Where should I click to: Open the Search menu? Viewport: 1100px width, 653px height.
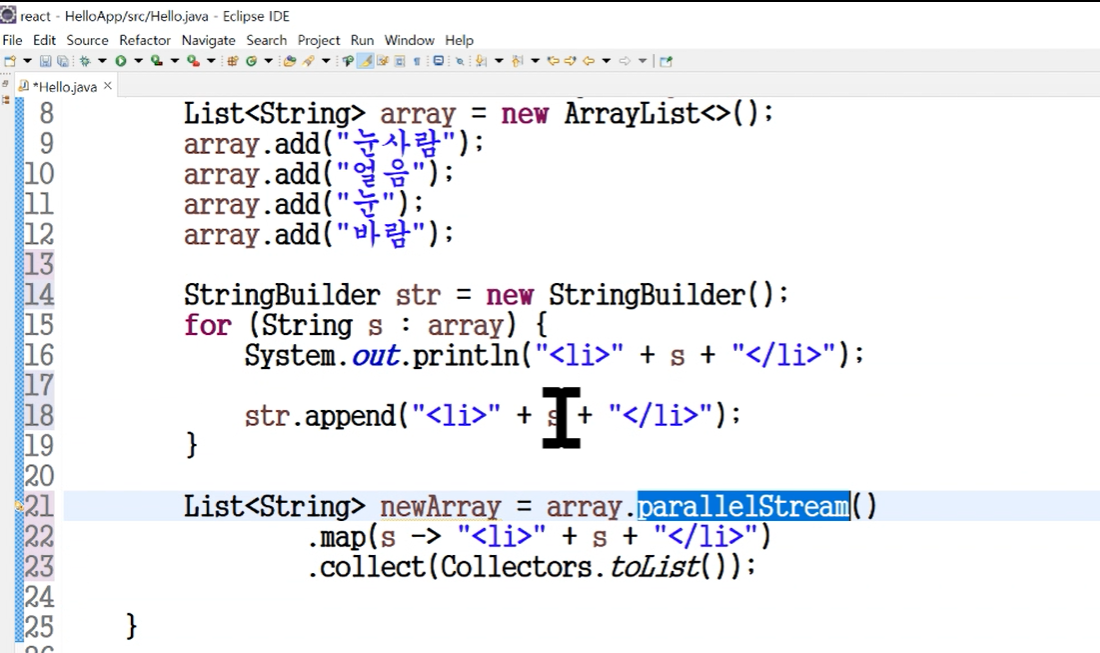tap(266, 40)
